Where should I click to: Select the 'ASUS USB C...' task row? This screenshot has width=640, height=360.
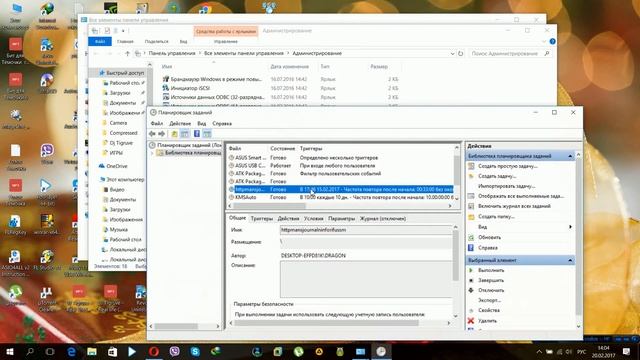pyautogui.click(x=341, y=166)
